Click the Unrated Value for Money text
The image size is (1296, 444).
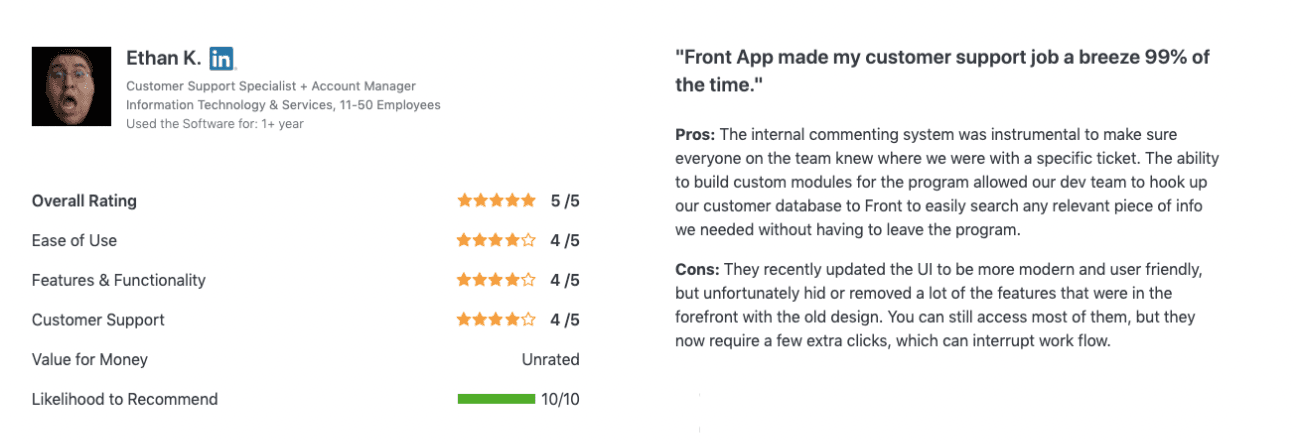[550, 359]
